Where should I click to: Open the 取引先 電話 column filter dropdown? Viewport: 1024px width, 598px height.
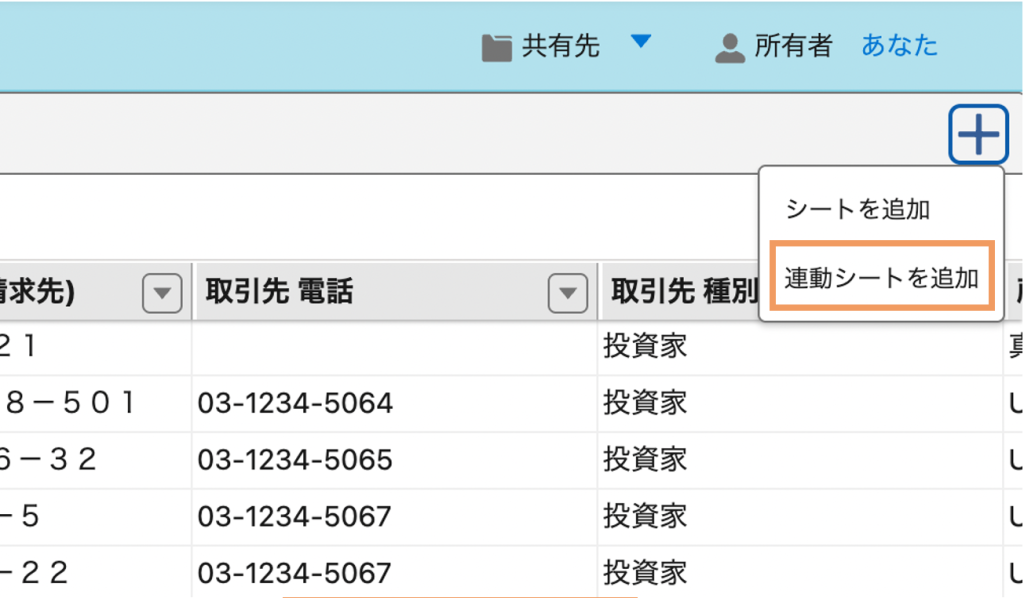tap(568, 292)
